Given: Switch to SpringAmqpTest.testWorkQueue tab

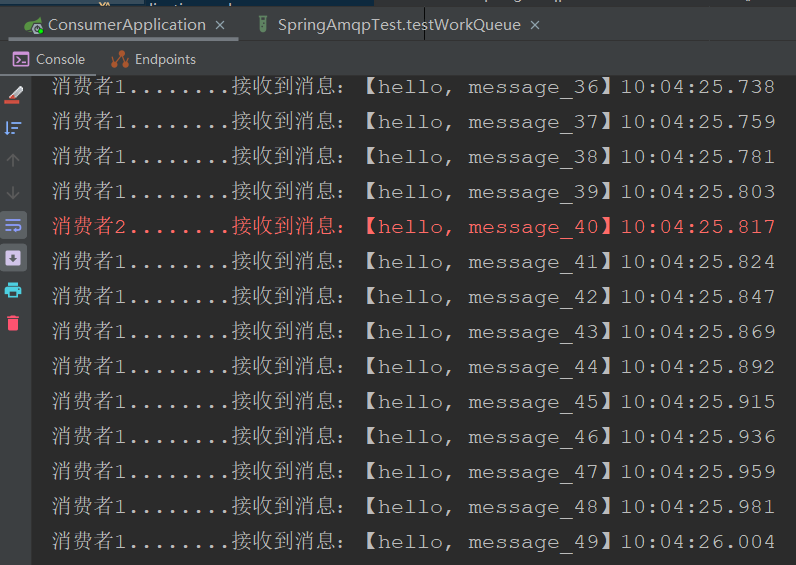Looking at the screenshot, I should (399, 25).
